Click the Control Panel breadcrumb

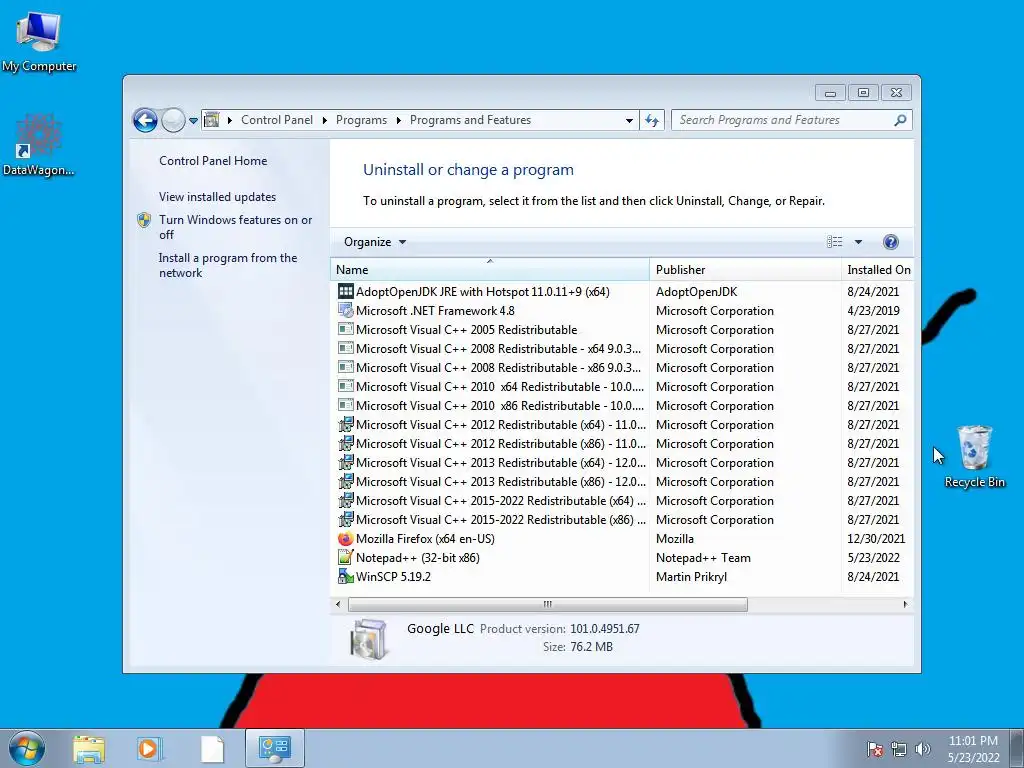pos(277,120)
